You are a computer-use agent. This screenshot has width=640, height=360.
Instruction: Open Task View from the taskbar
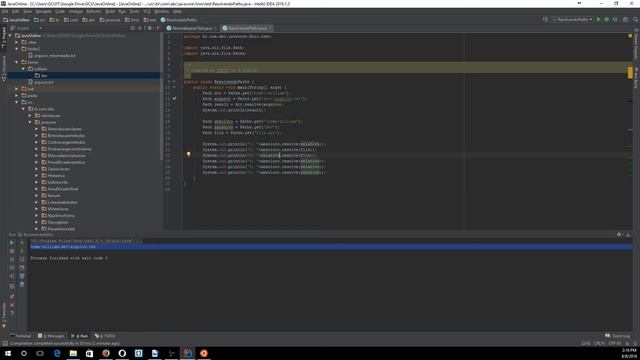point(40,353)
